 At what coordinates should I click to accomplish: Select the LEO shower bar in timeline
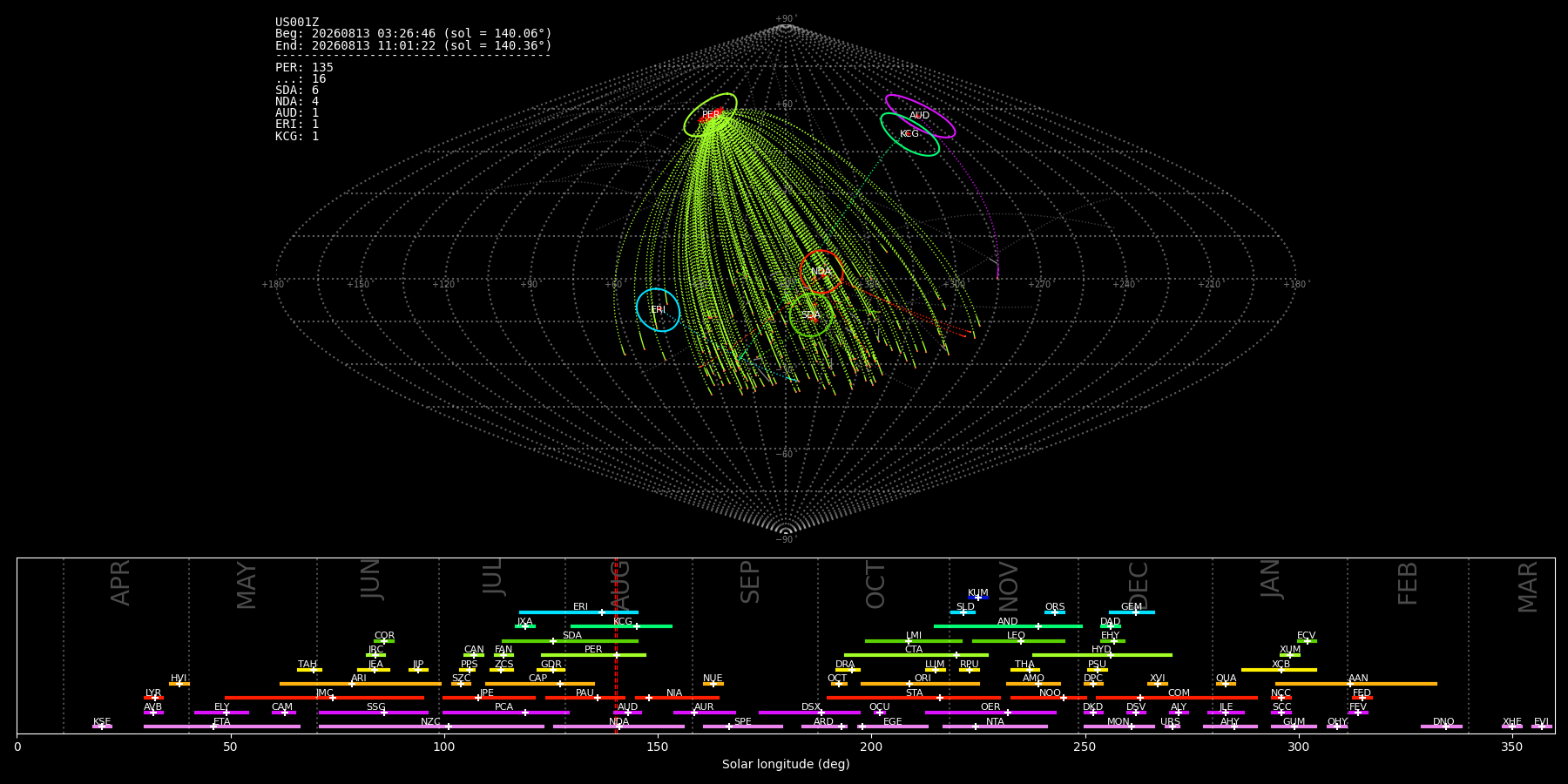tap(1018, 641)
